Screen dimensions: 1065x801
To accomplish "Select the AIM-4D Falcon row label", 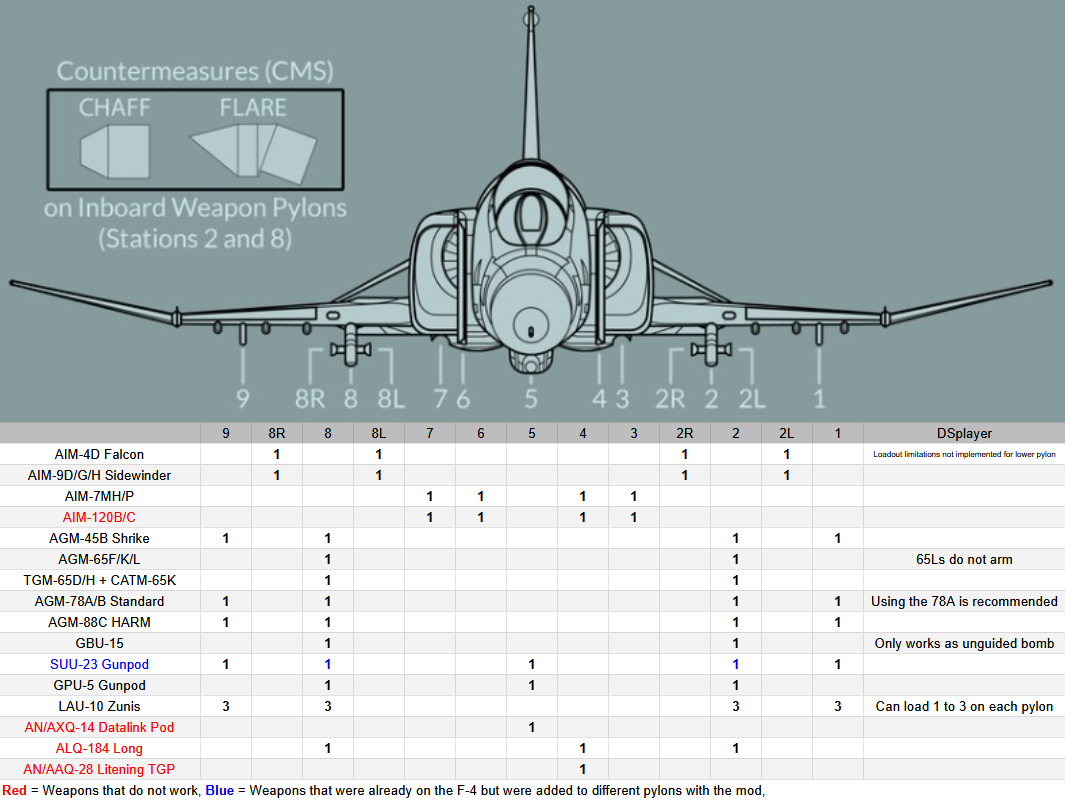I will [x=100, y=454].
